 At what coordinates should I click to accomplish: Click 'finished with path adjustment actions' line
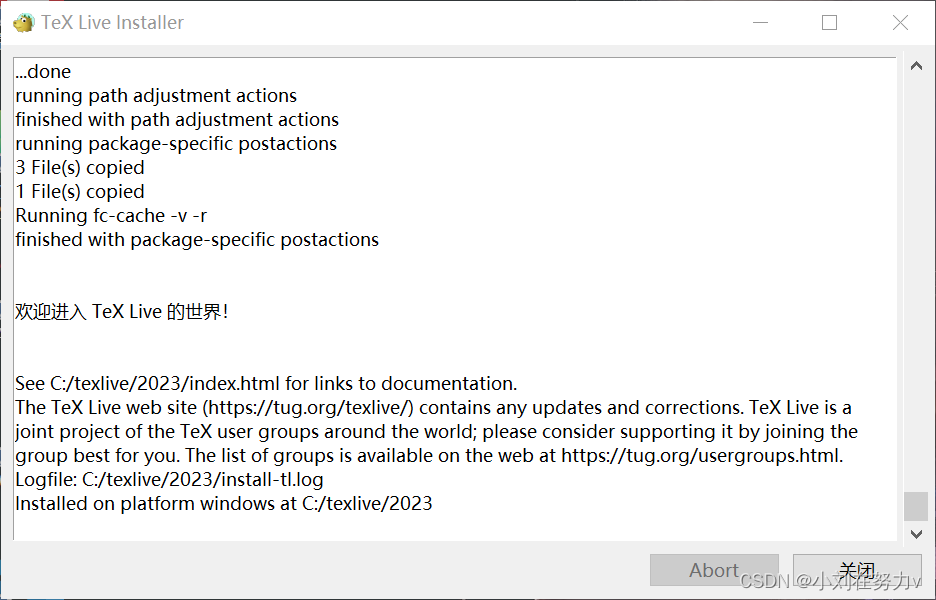177,119
